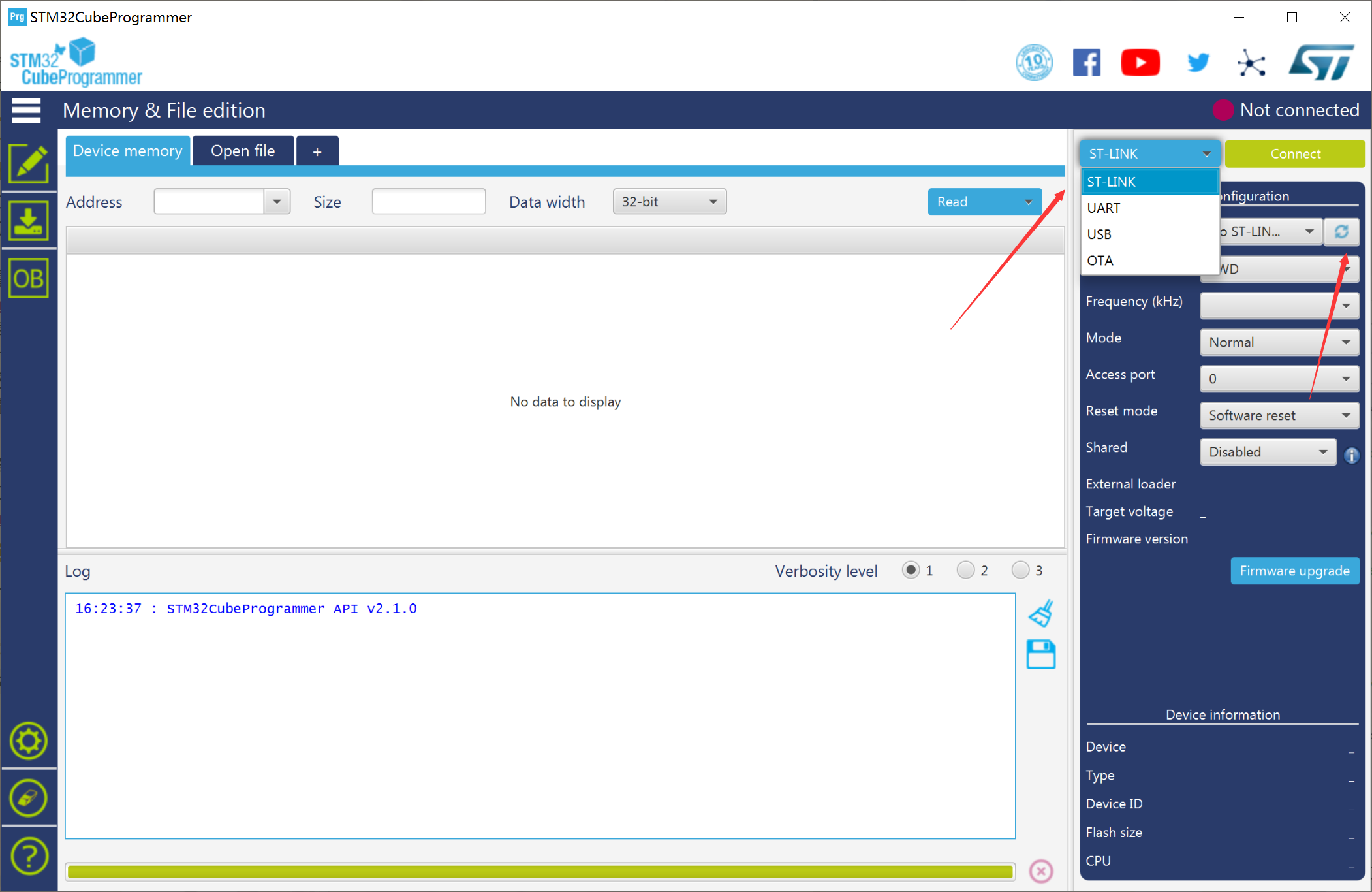Open the help question mark icon
1372x892 pixels.
tap(29, 855)
